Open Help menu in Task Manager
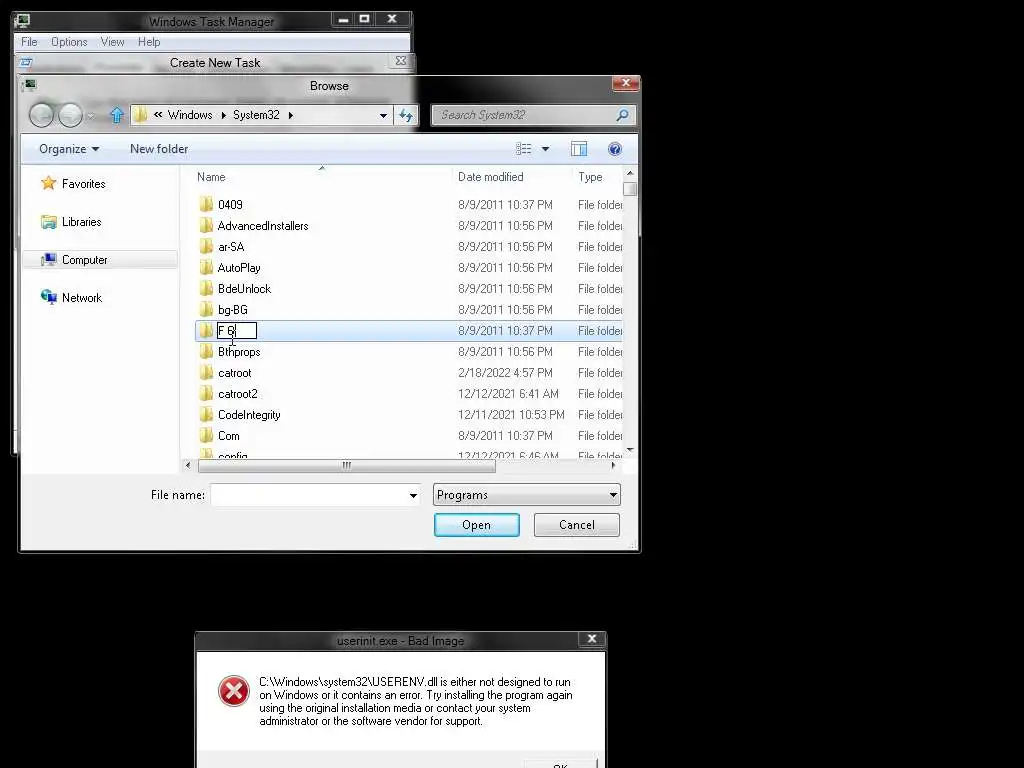Viewport: 1024px width, 768px height. click(x=149, y=42)
